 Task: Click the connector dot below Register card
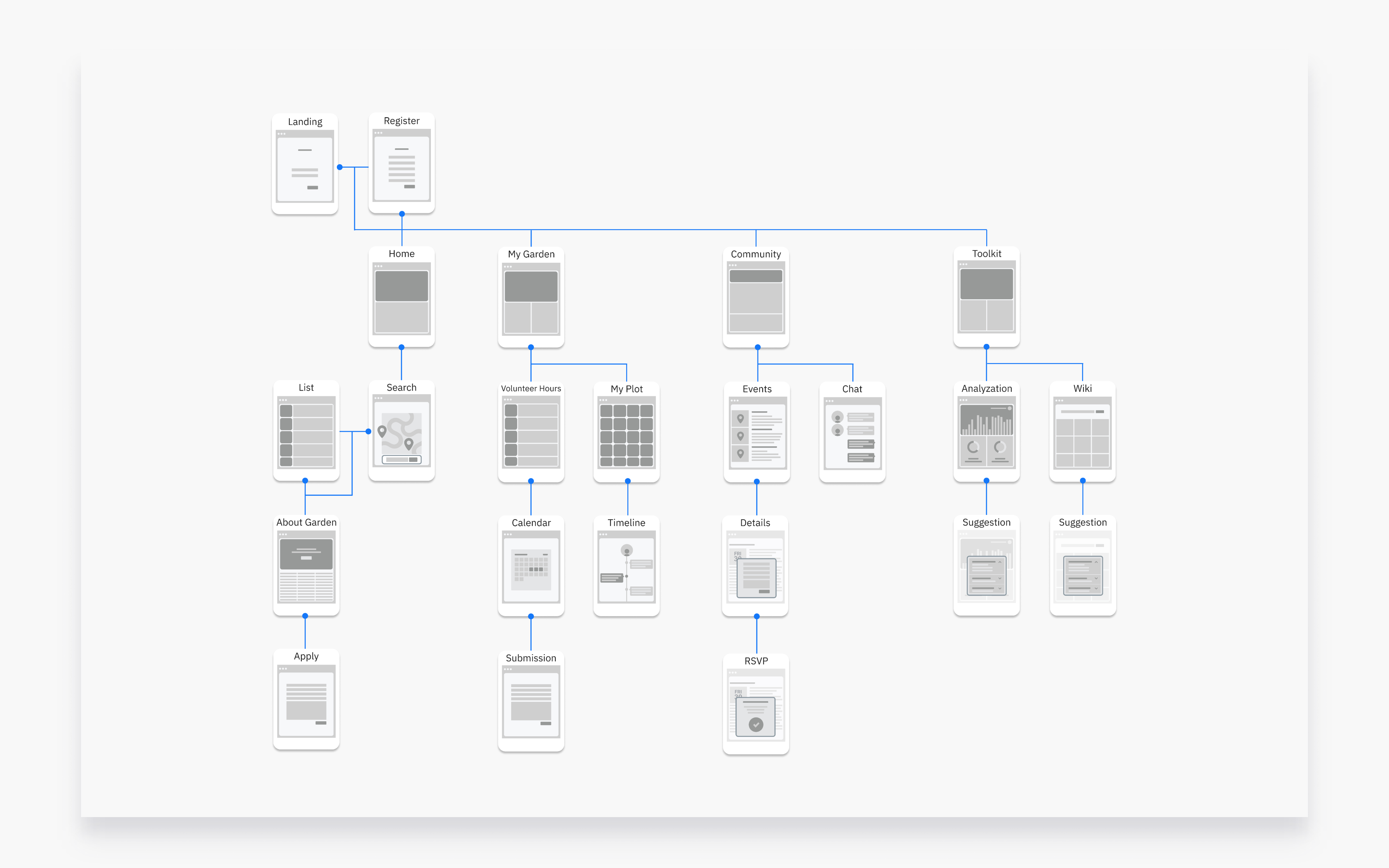coord(402,214)
